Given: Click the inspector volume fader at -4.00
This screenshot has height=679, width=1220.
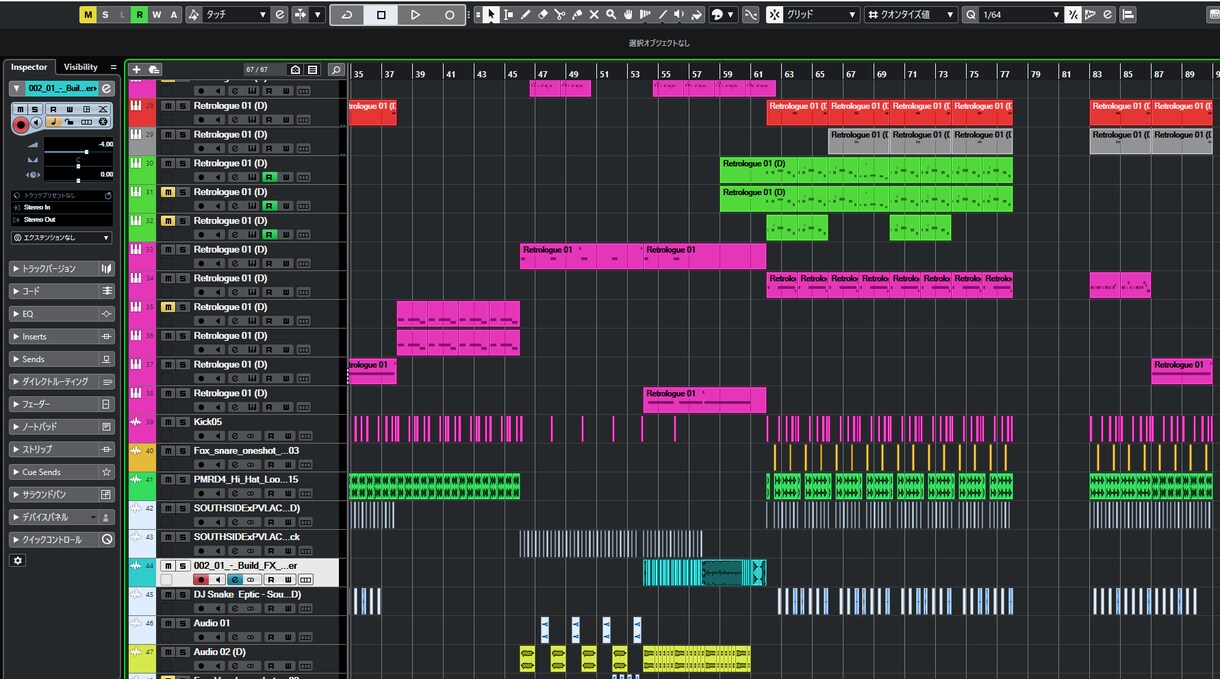Looking at the screenshot, I should (x=86, y=152).
